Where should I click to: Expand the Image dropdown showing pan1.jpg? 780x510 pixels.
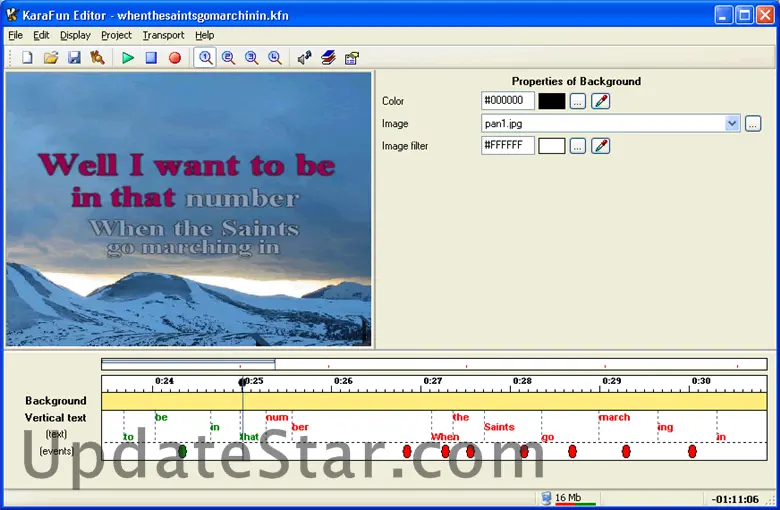pyautogui.click(x=732, y=124)
